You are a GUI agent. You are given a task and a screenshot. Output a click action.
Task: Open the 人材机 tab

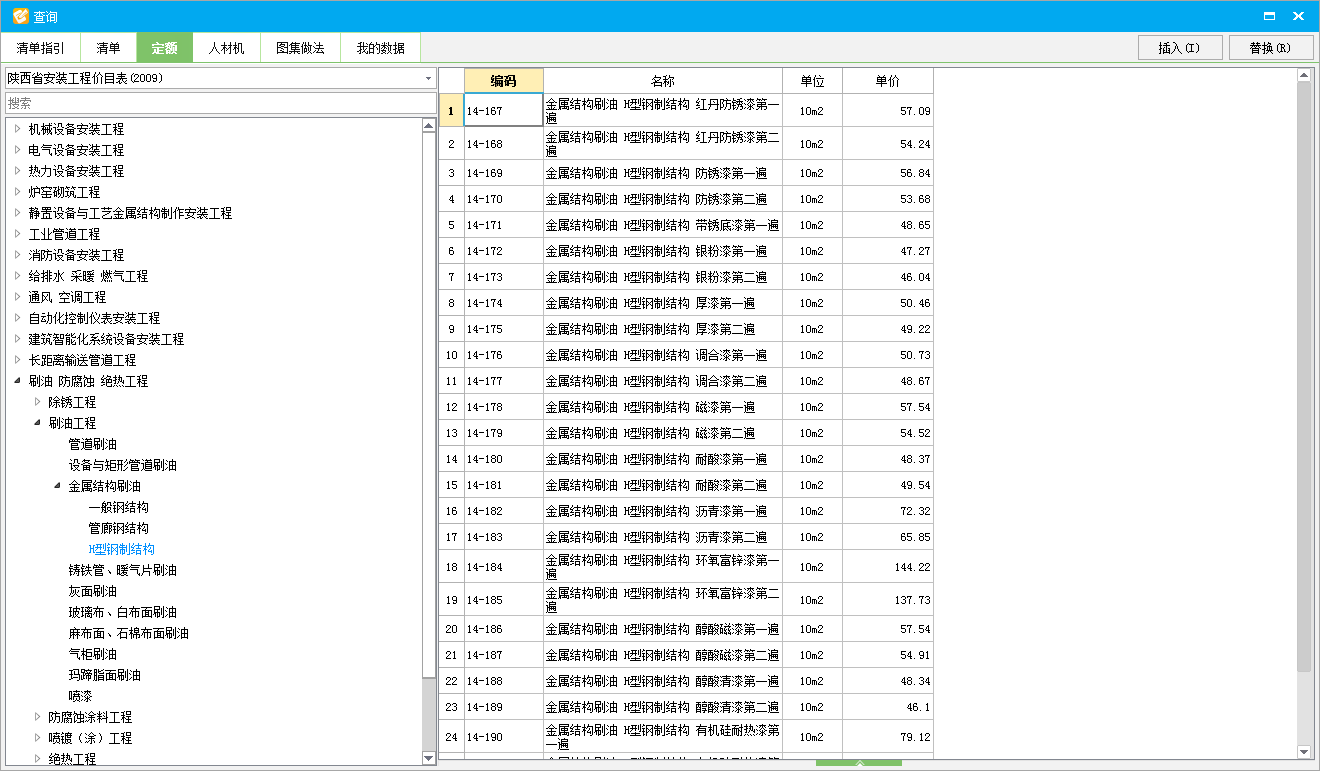click(x=227, y=48)
